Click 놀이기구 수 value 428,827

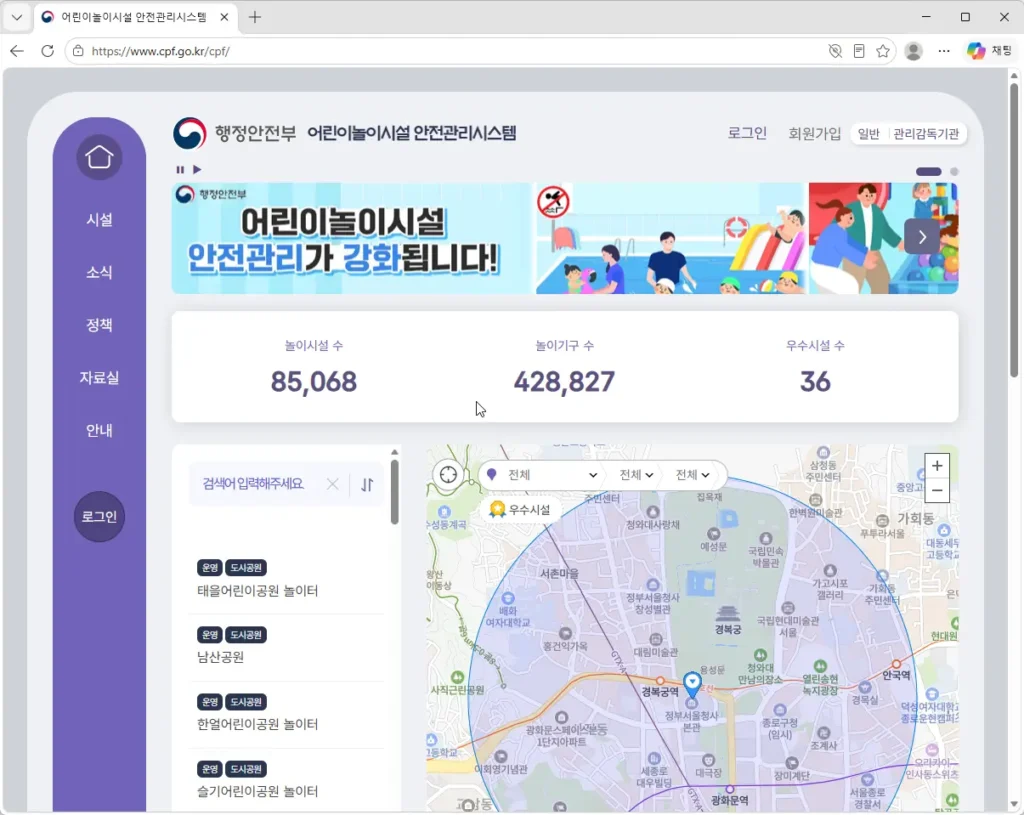pyautogui.click(x=564, y=382)
